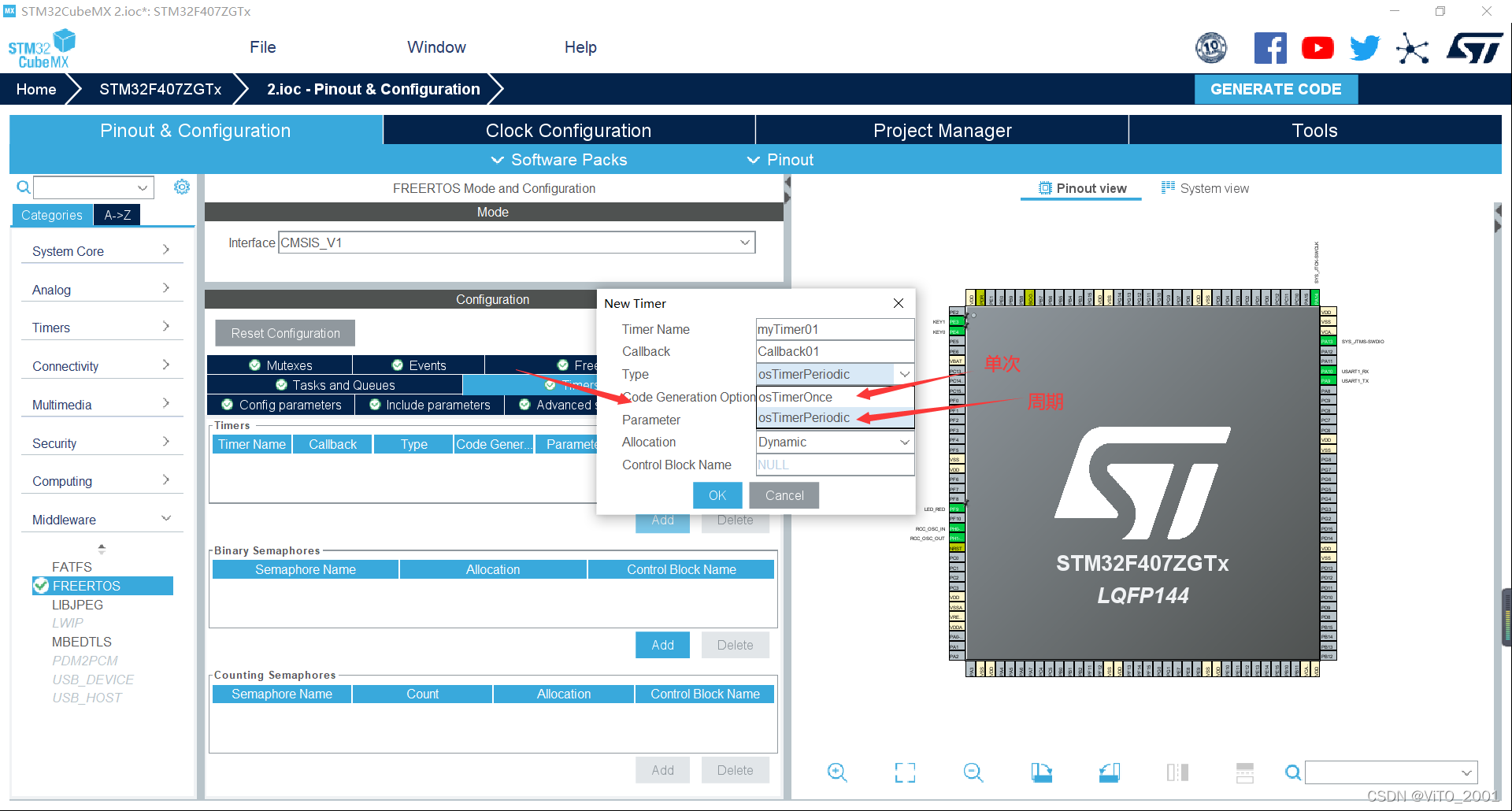Open the category search dropdown
1512x811 pixels.
pos(143,187)
